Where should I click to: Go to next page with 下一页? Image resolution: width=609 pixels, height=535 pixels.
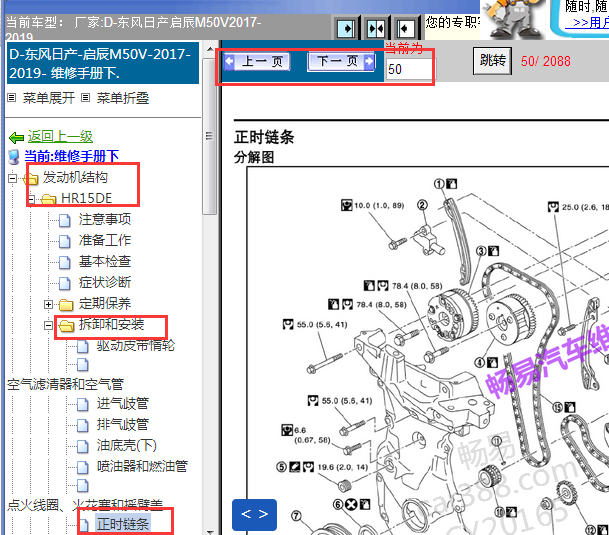(x=341, y=61)
